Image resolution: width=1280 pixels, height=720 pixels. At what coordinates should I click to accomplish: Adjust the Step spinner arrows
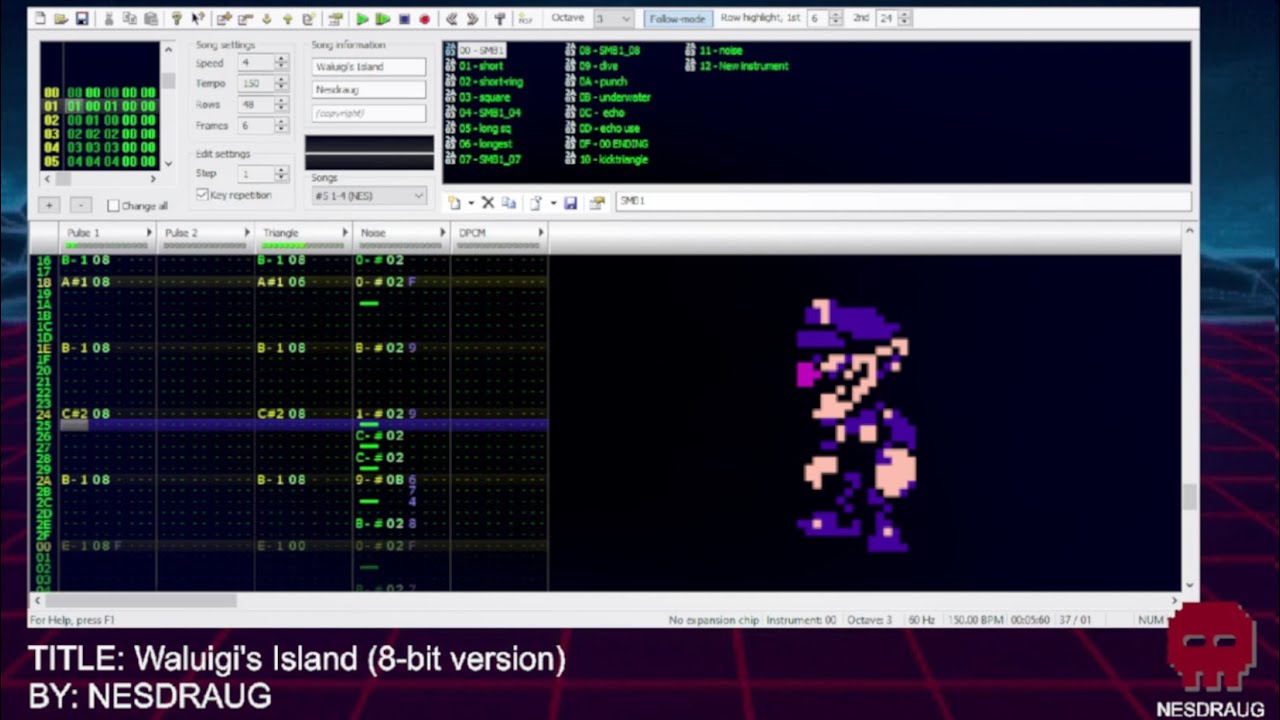pos(281,174)
